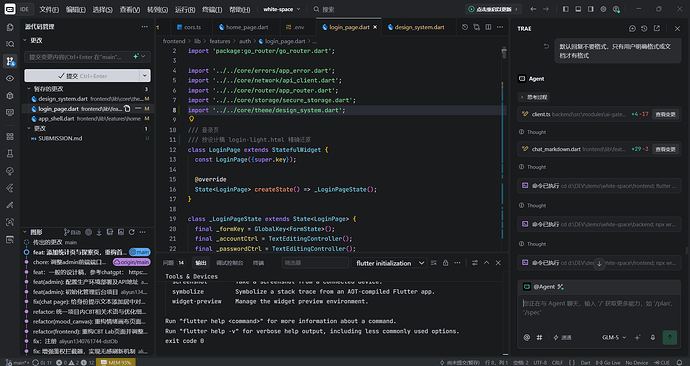Open the Extensions view icon in sidebar
The width and height of the screenshot is (690, 366).
coord(10,136)
